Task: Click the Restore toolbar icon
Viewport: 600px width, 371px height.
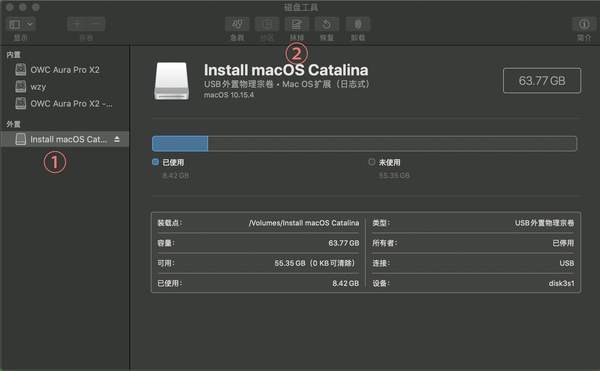Action: 326,24
